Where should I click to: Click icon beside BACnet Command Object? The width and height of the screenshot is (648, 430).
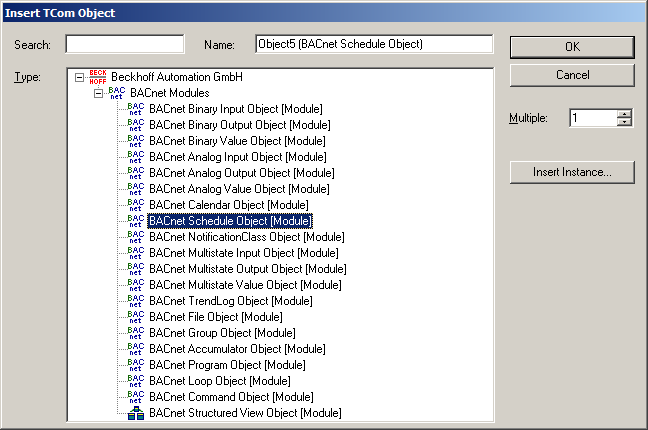click(136, 397)
